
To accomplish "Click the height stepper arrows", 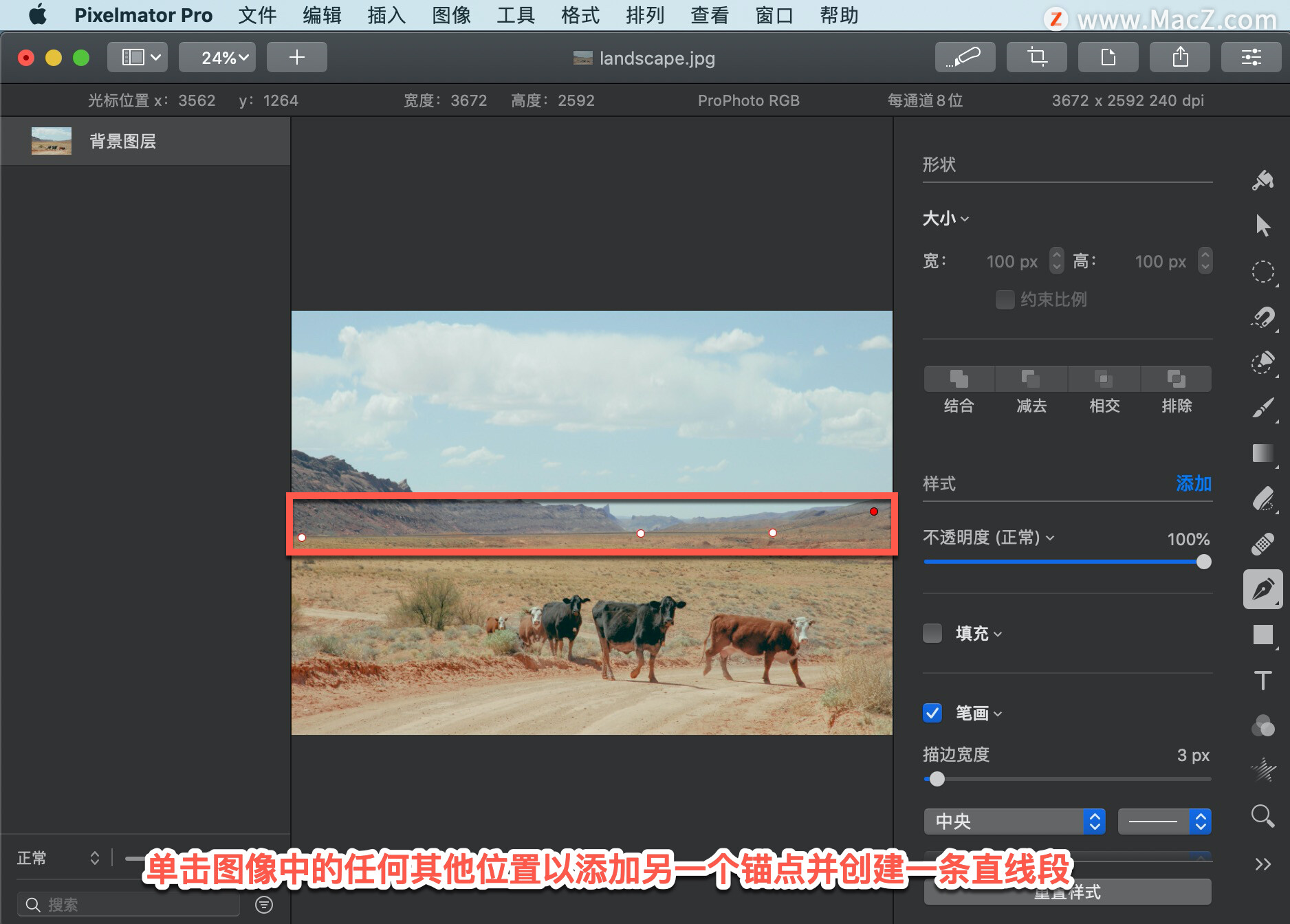I will (x=1205, y=261).
